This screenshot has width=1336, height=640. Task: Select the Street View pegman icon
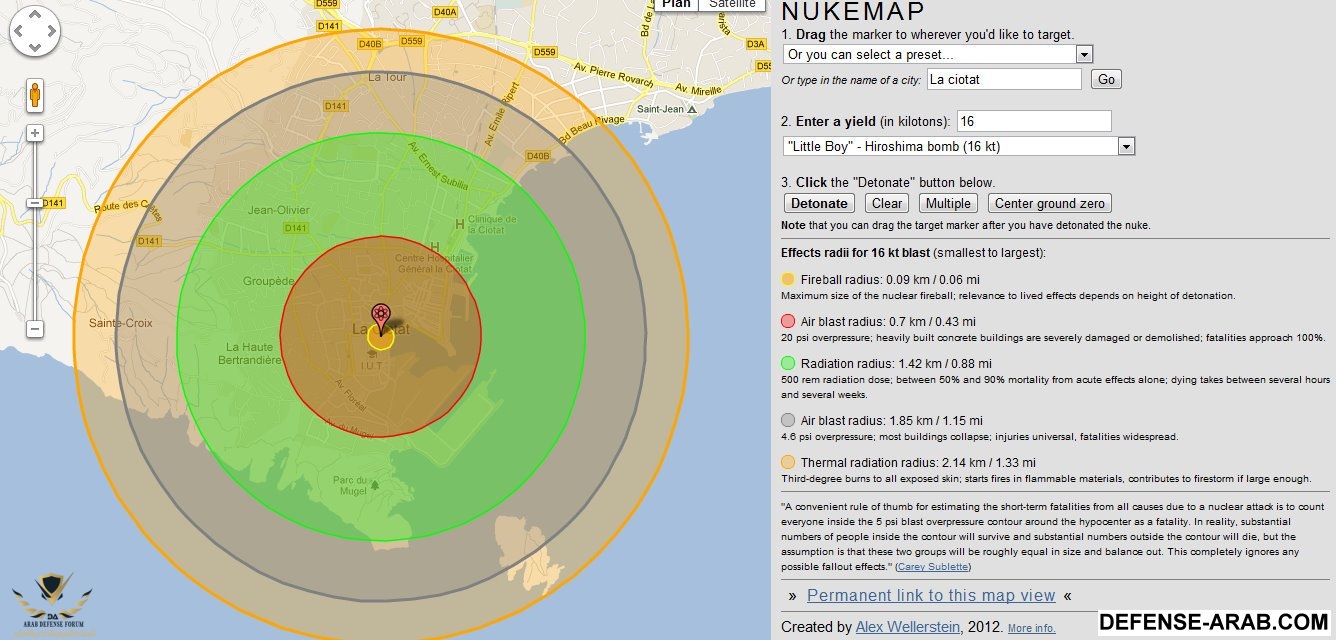pyautogui.click(x=35, y=96)
